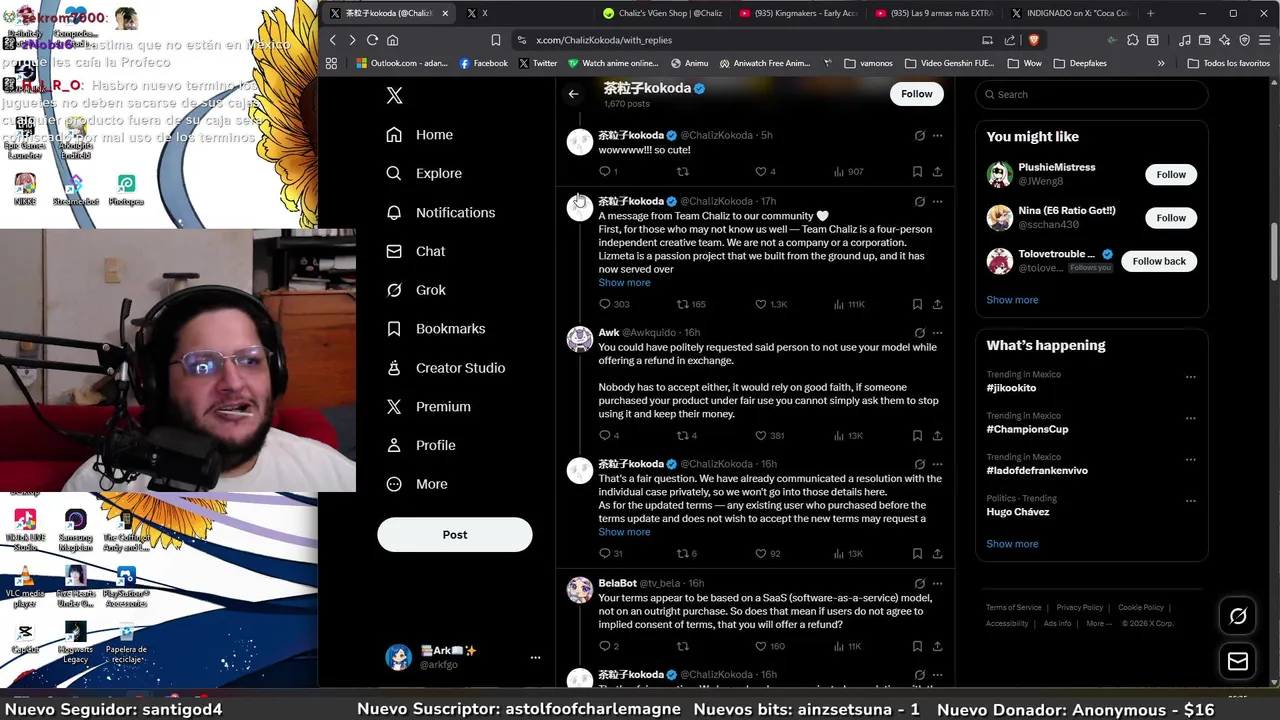Image resolution: width=1280 pixels, height=720 pixels.
Task: Open the Deepfakes bookmarks folder
Action: coord(1080,63)
